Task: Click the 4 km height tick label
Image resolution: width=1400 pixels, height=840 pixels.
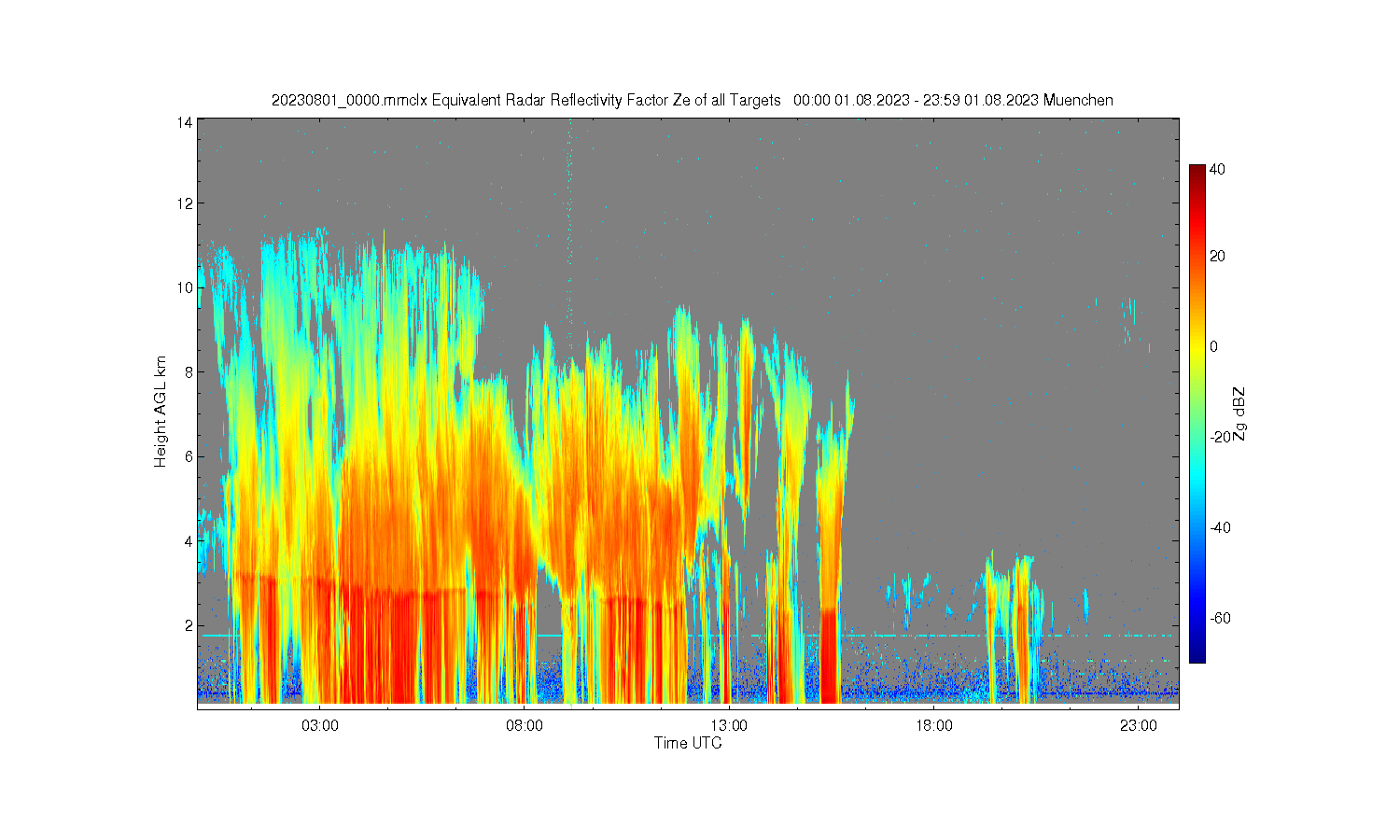Action: [x=189, y=540]
